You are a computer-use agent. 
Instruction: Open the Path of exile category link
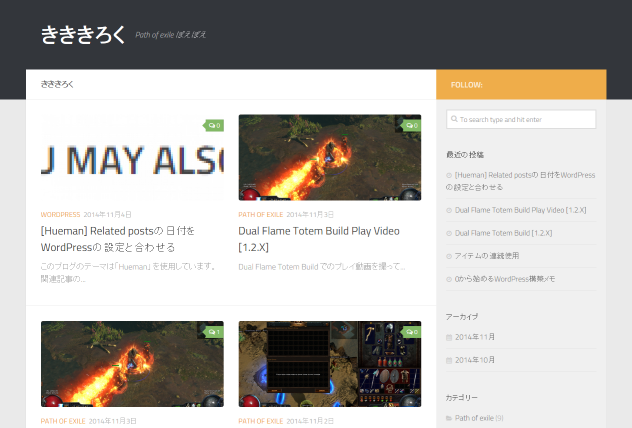pos(474,418)
